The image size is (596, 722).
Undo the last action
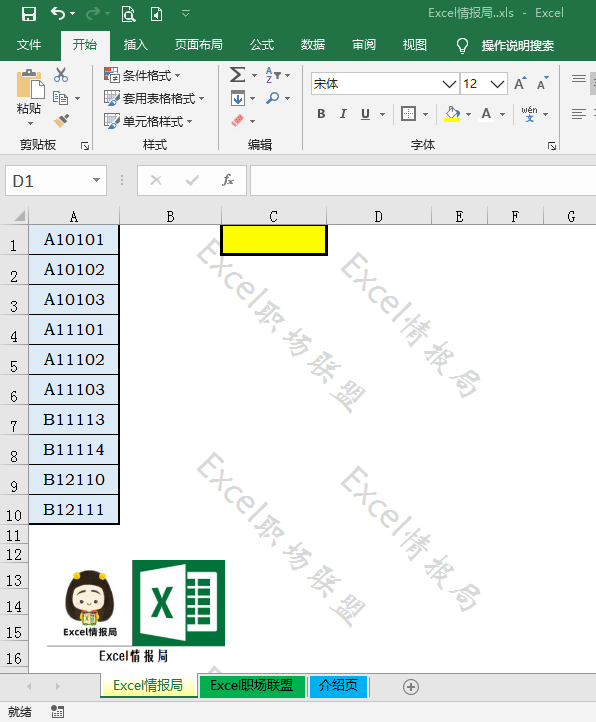(58, 13)
